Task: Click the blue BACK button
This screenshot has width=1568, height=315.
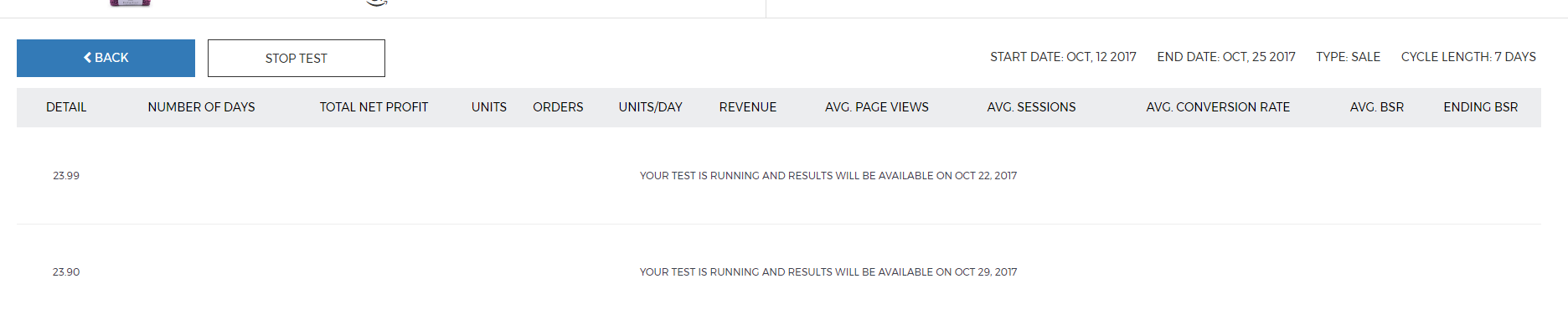Action: 106,58
